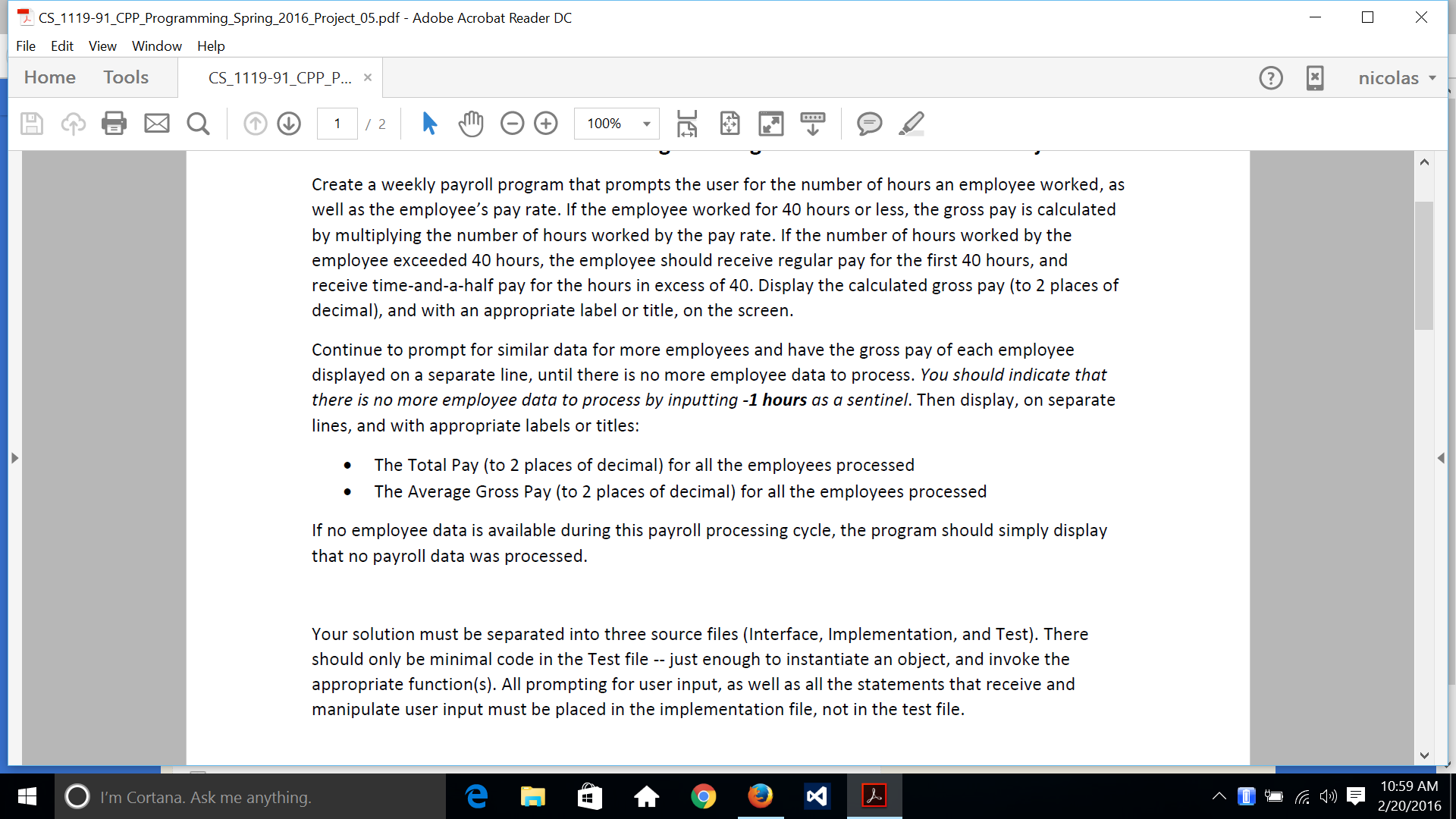Click the Send file by email icon
This screenshot has height=819, width=1456.
[x=157, y=124]
